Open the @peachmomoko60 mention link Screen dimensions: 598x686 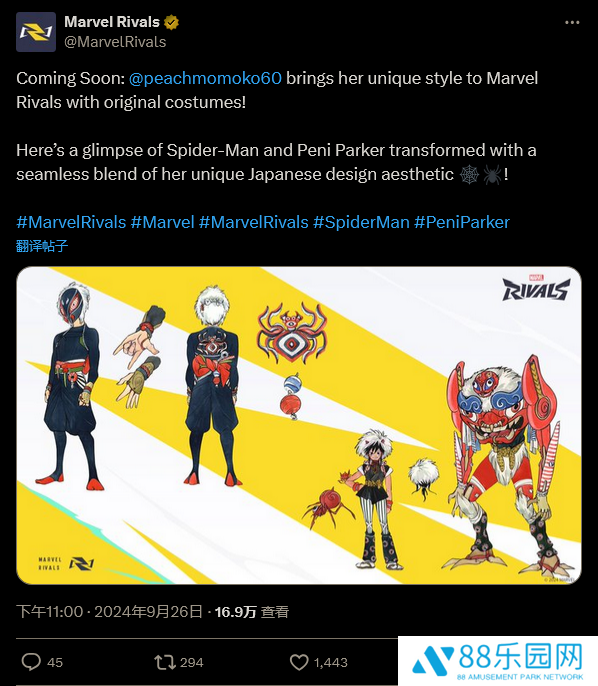pos(205,78)
